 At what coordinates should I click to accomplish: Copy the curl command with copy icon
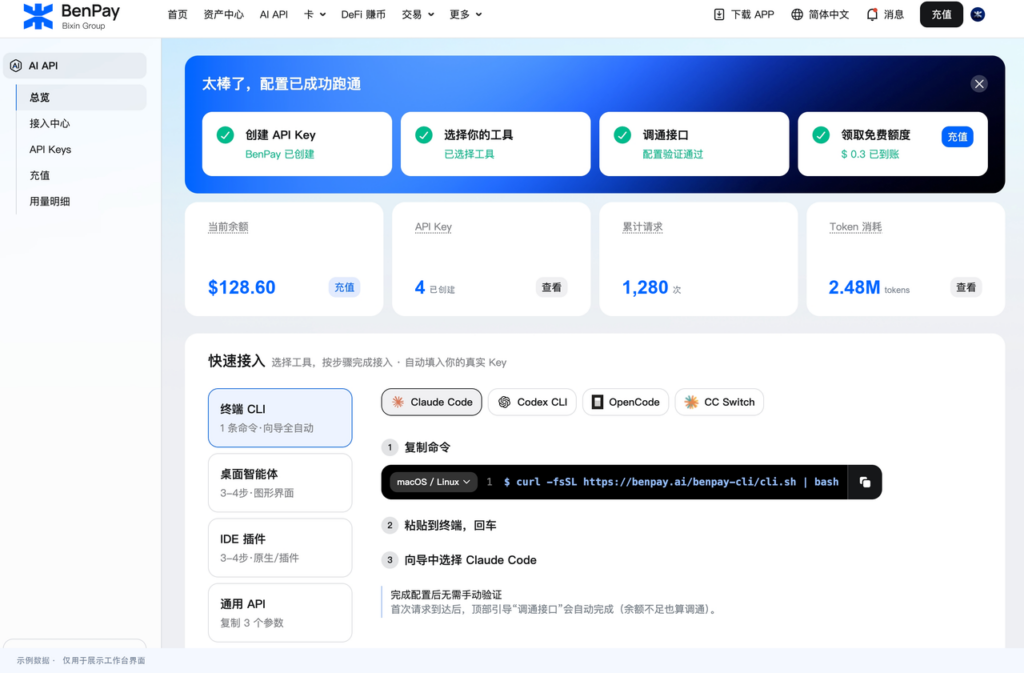point(865,482)
